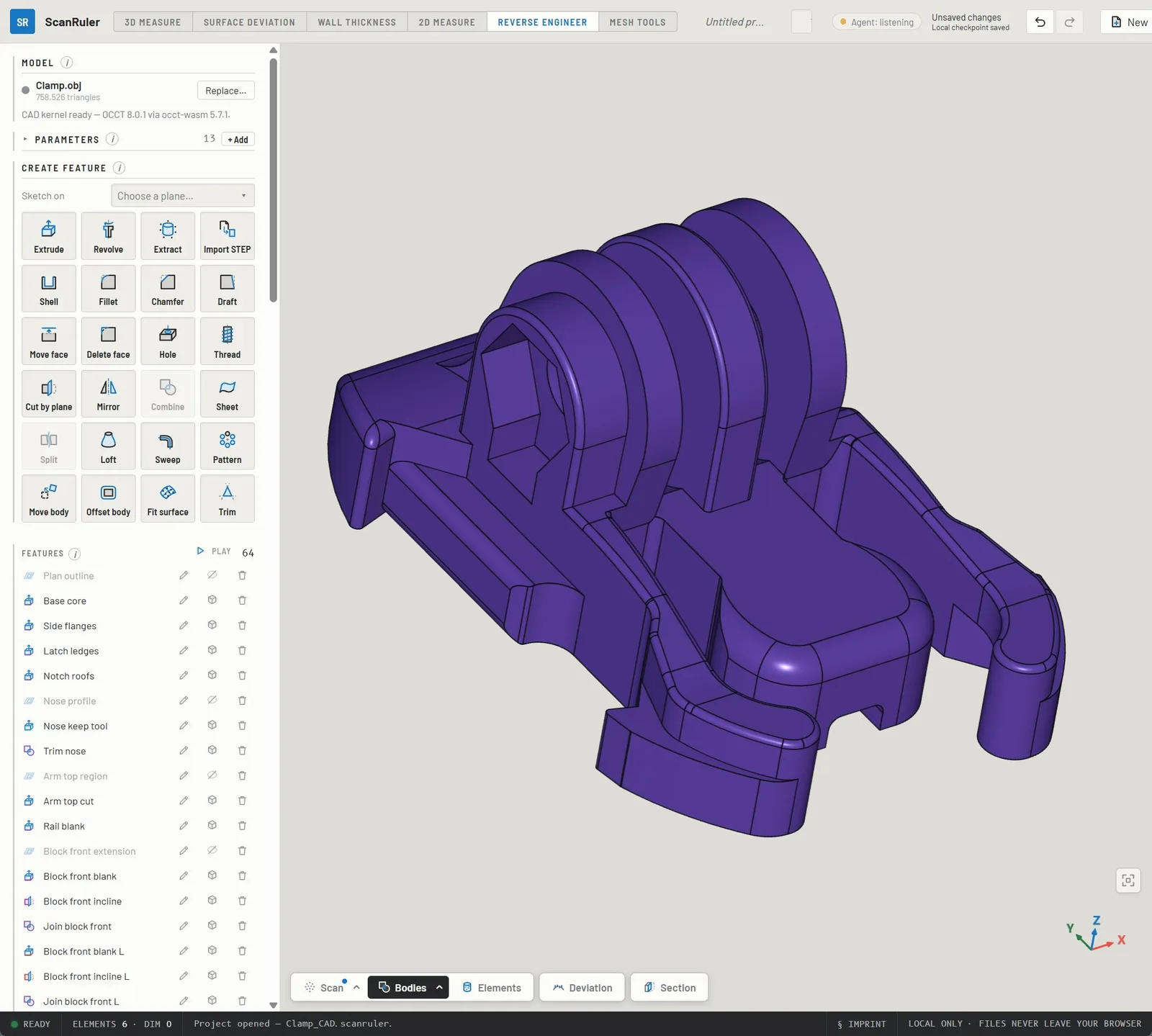Toggle visibility of Plan outline feature
This screenshot has height=1036, width=1152.
pyautogui.click(x=212, y=575)
